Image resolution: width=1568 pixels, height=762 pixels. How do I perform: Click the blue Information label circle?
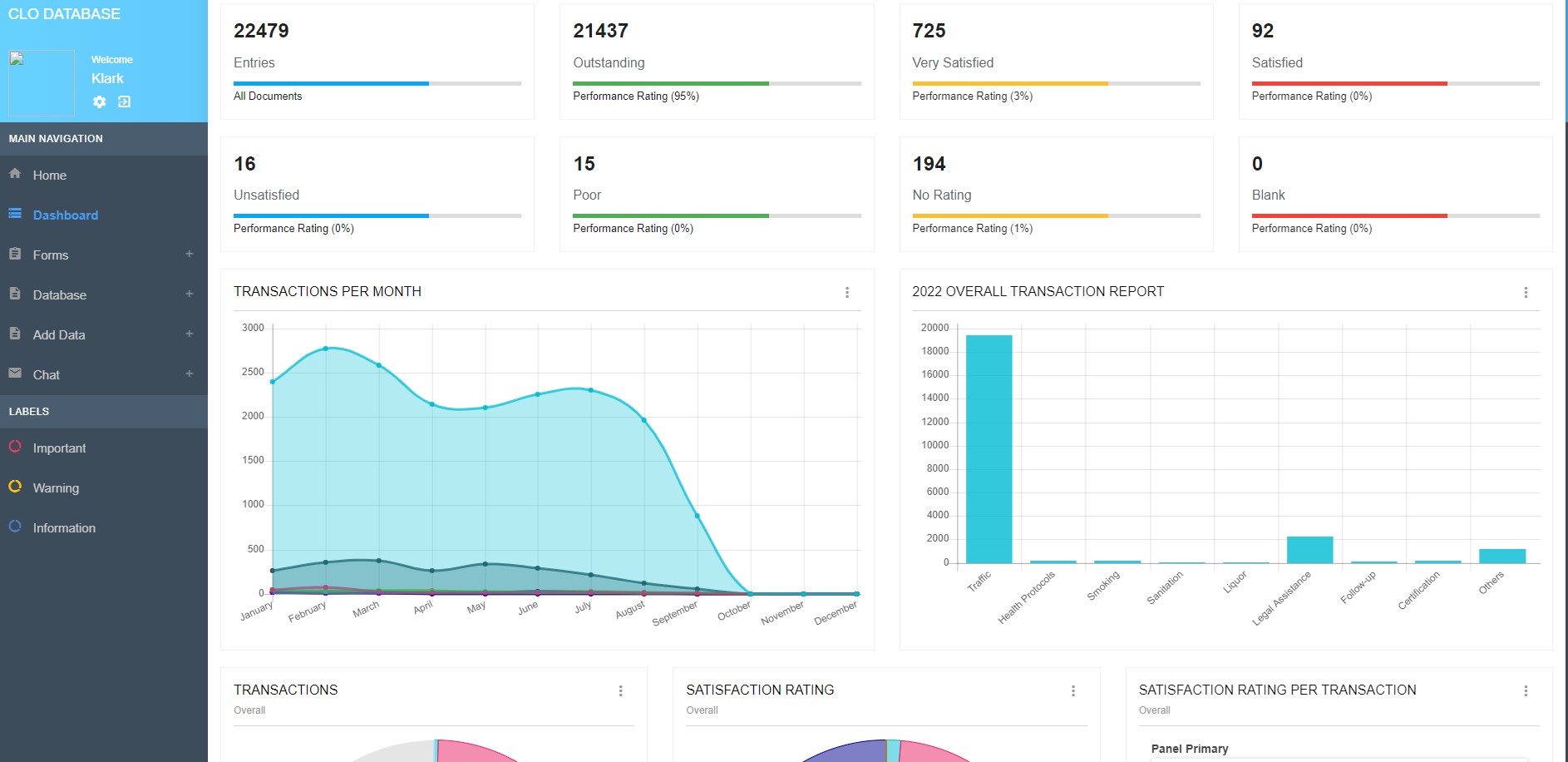15,527
